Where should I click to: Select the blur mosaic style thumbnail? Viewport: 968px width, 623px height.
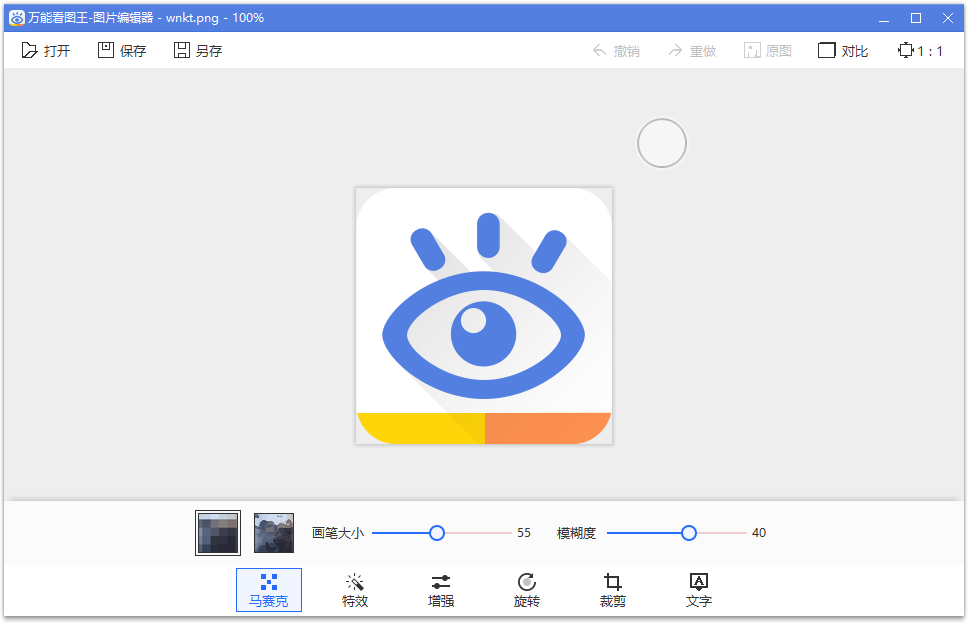tap(274, 533)
